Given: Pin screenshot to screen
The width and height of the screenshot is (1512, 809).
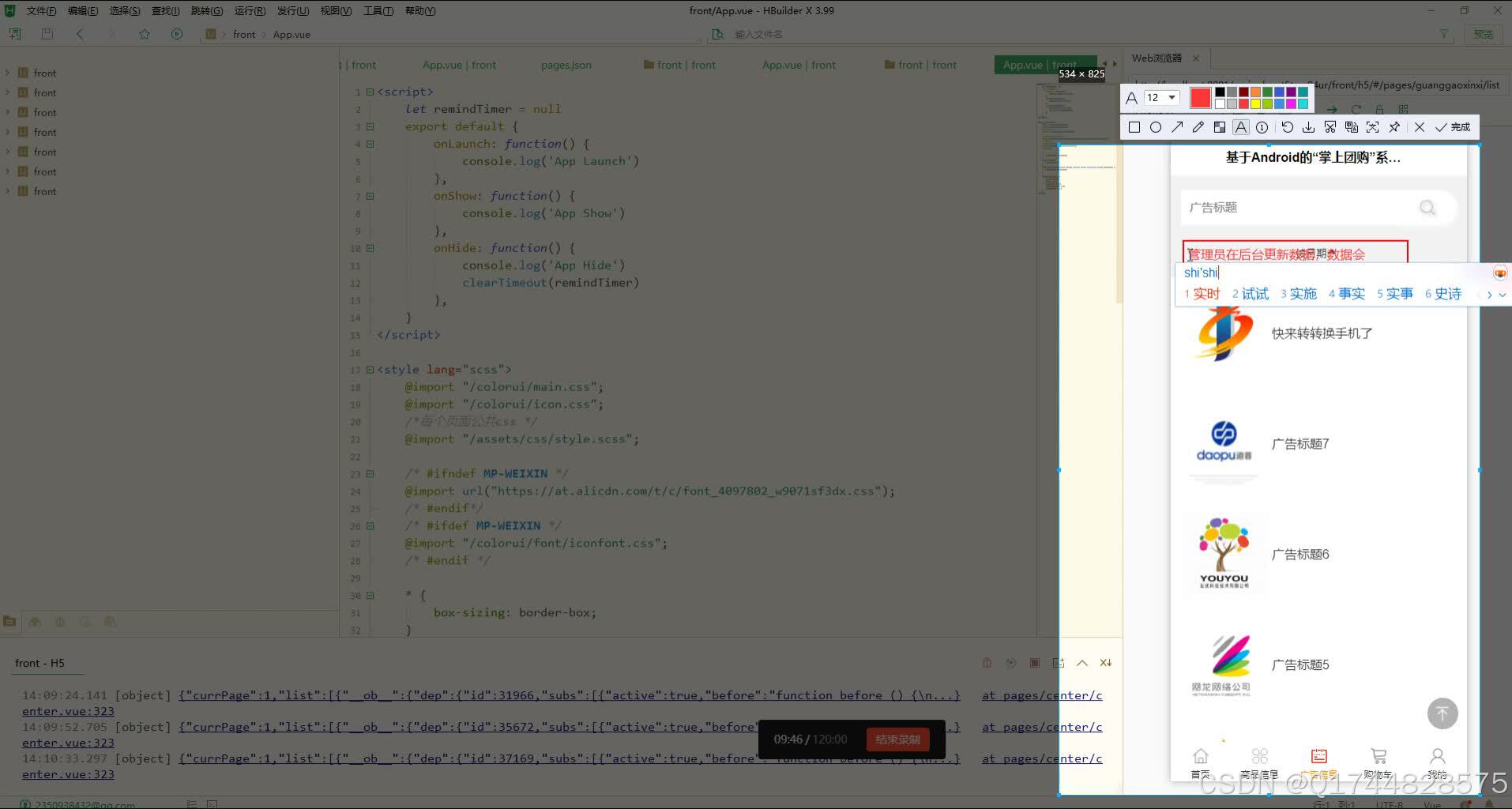Looking at the screenshot, I should (x=1394, y=127).
